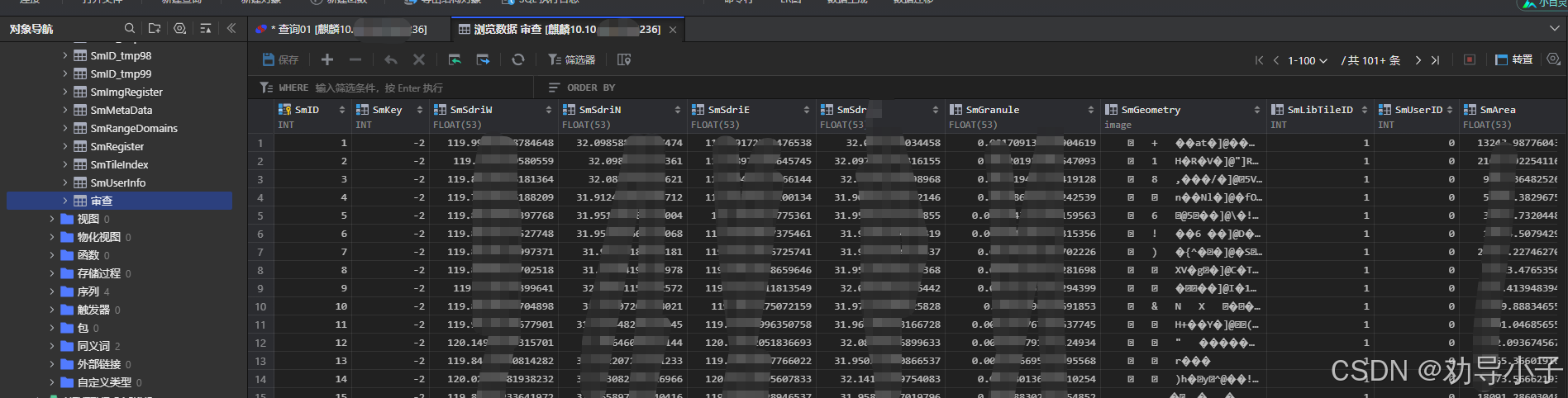The width and height of the screenshot is (1568, 398).
Task: Click the import data icon with green arrow
Action: [x=455, y=59]
